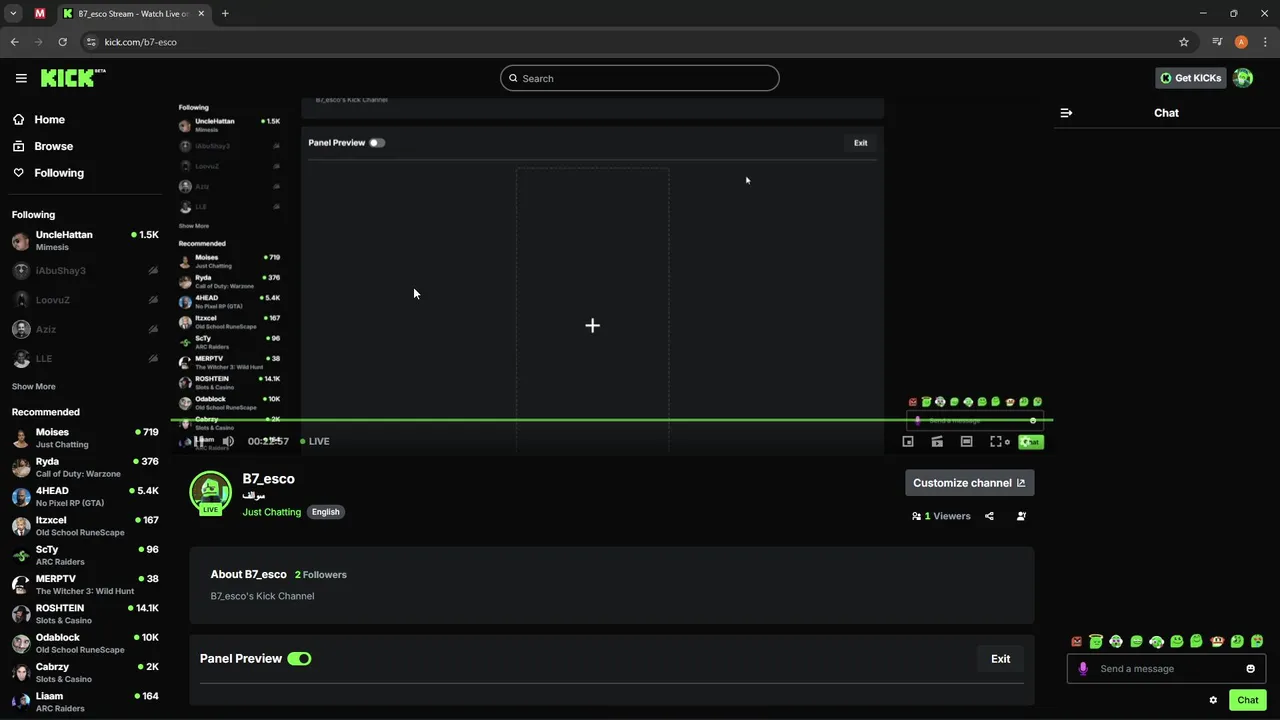Insert the crying emote at row end
This screenshot has width=1280, height=720.
1257,641
